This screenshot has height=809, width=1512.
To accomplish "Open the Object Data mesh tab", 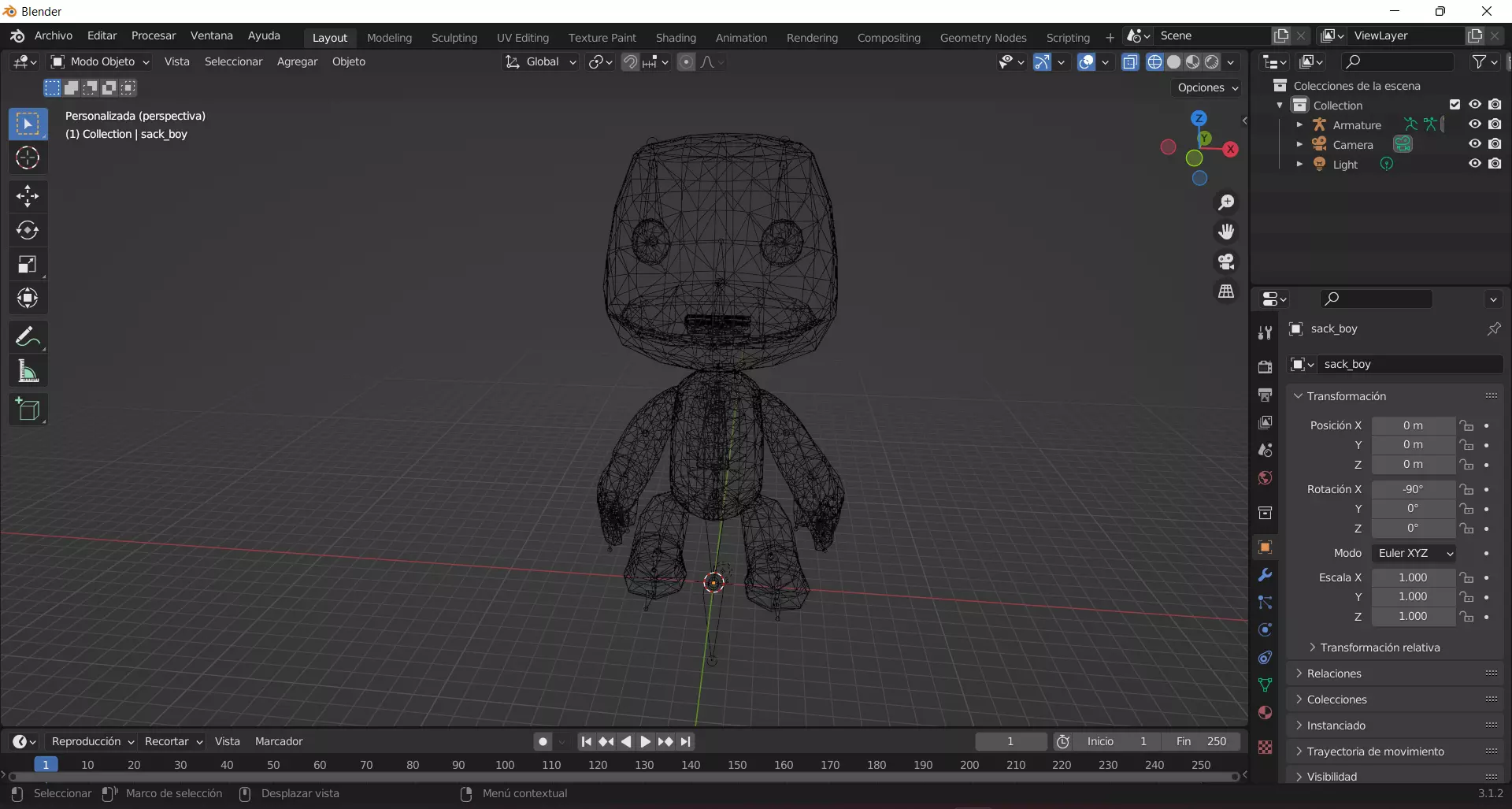I will pyautogui.click(x=1265, y=685).
